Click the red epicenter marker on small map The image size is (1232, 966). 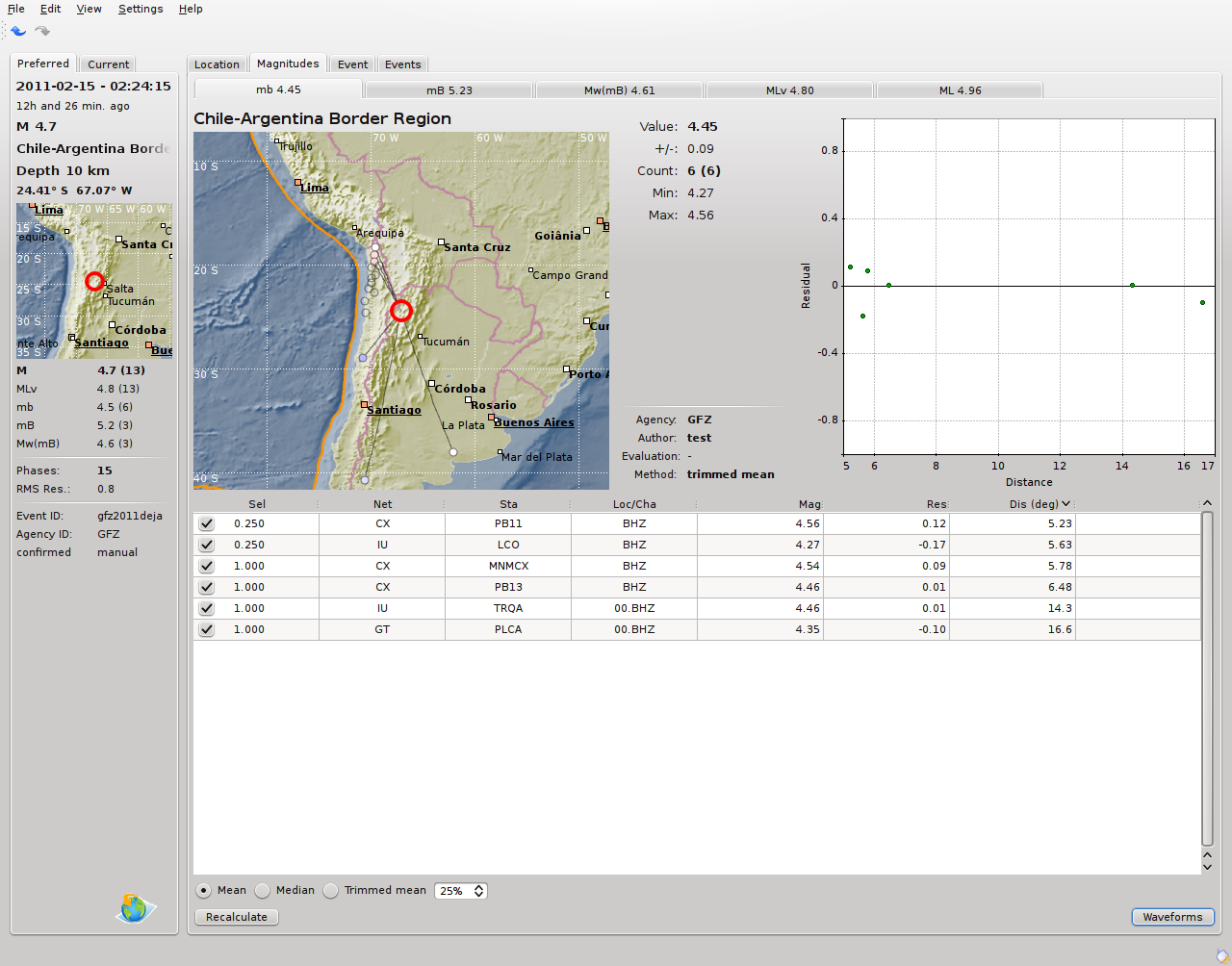click(x=94, y=281)
